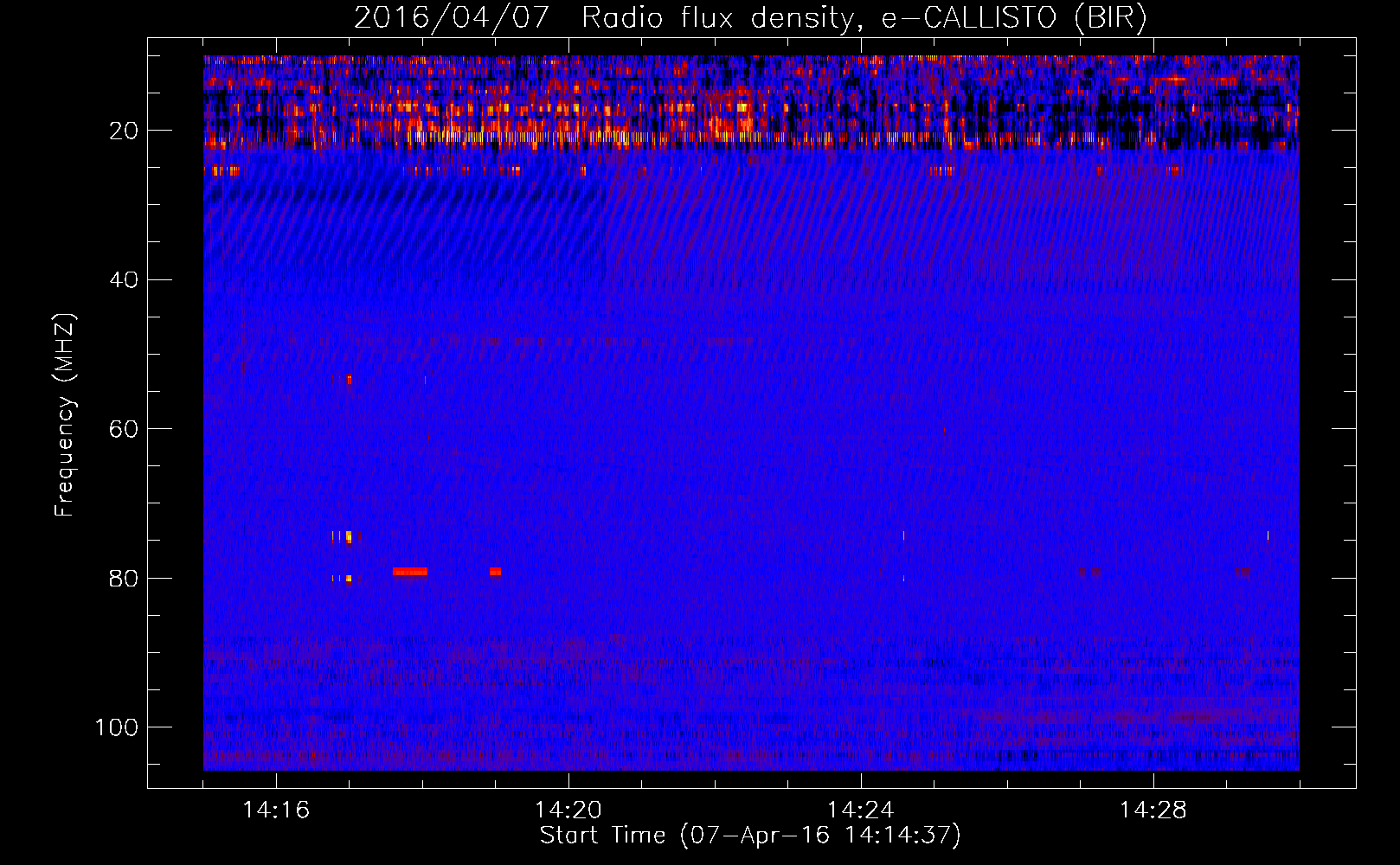Image resolution: width=1400 pixels, height=865 pixels.
Task: Click the 40 MHz frequency tick label
Action: click(x=124, y=280)
